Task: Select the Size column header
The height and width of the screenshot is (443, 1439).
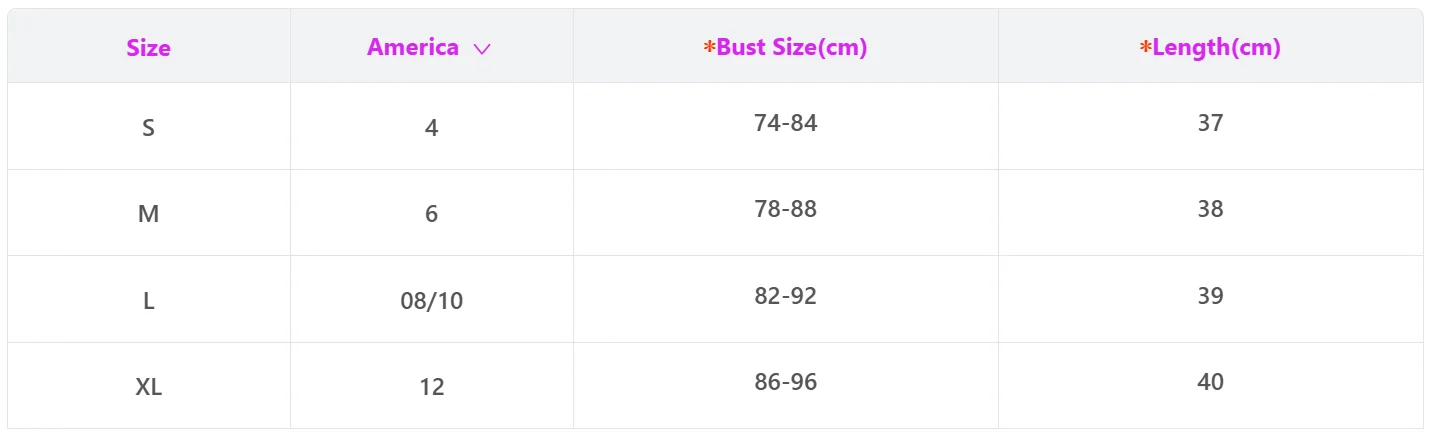Action: point(149,46)
